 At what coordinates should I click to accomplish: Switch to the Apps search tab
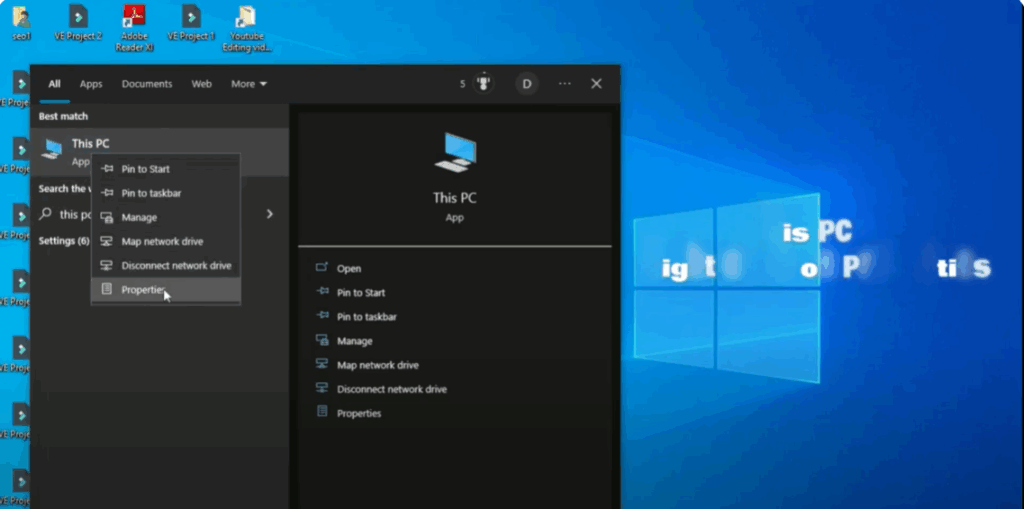91,84
